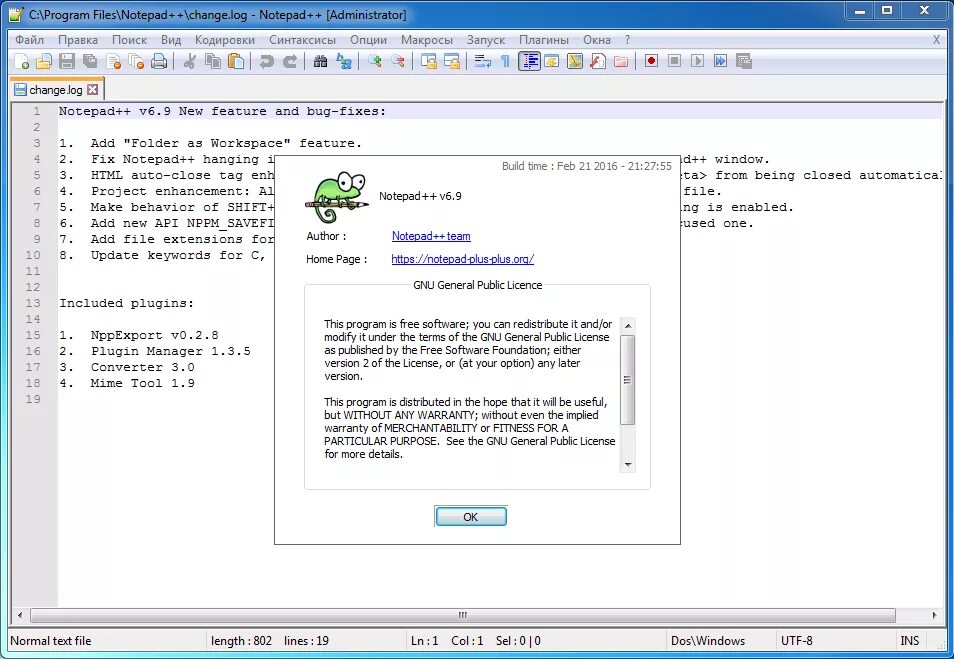Viewport: 954px width, 659px height.
Task: Open the Поиск menu
Action: [129, 40]
